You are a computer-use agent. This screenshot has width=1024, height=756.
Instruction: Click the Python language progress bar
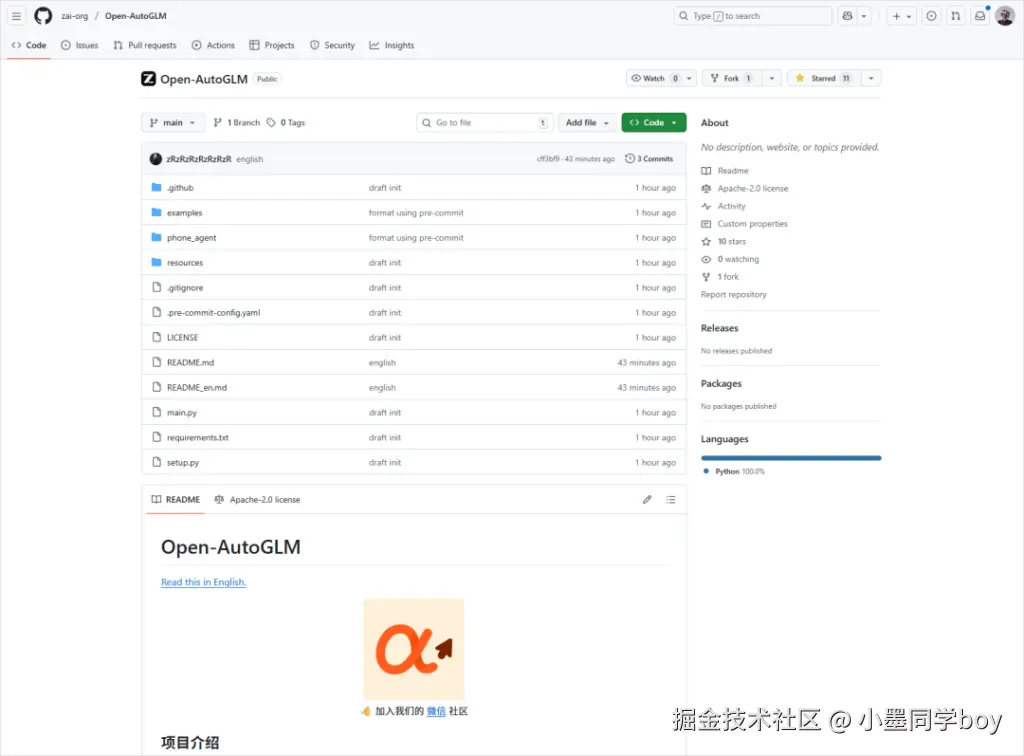(791, 458)
